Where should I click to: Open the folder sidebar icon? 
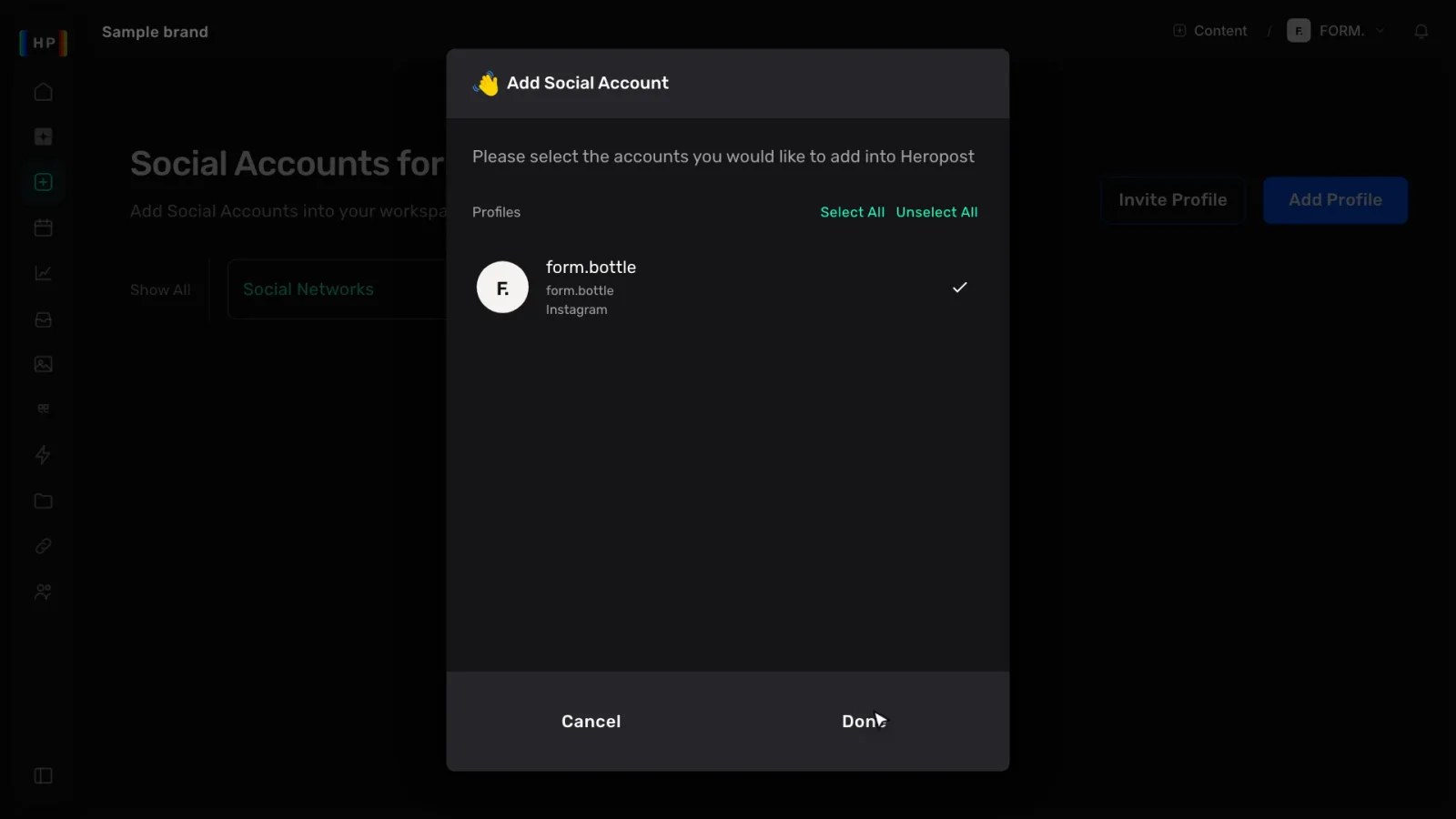coord(43,500)
